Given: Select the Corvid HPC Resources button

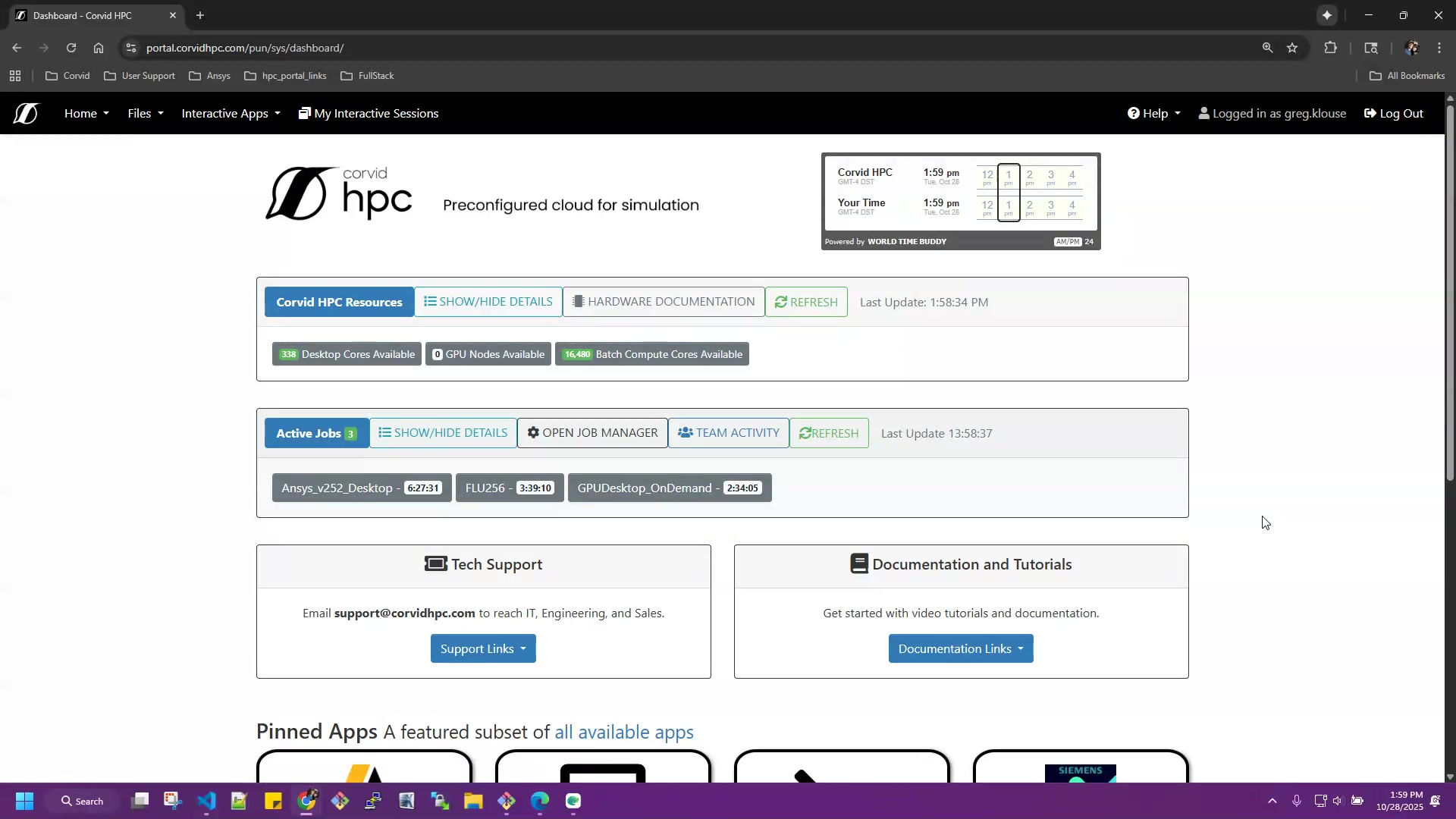Looking at the screenshot, I should click(339, 302).
